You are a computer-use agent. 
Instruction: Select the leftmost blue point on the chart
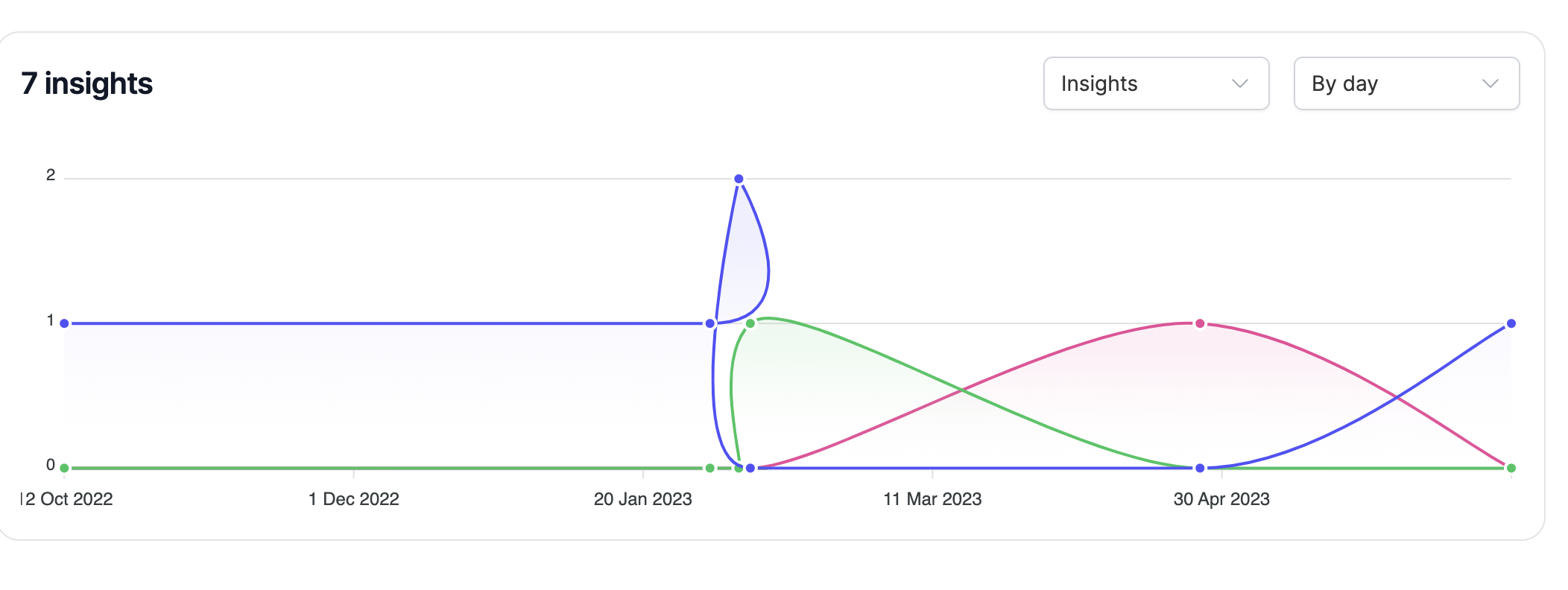tap(63, 323)
